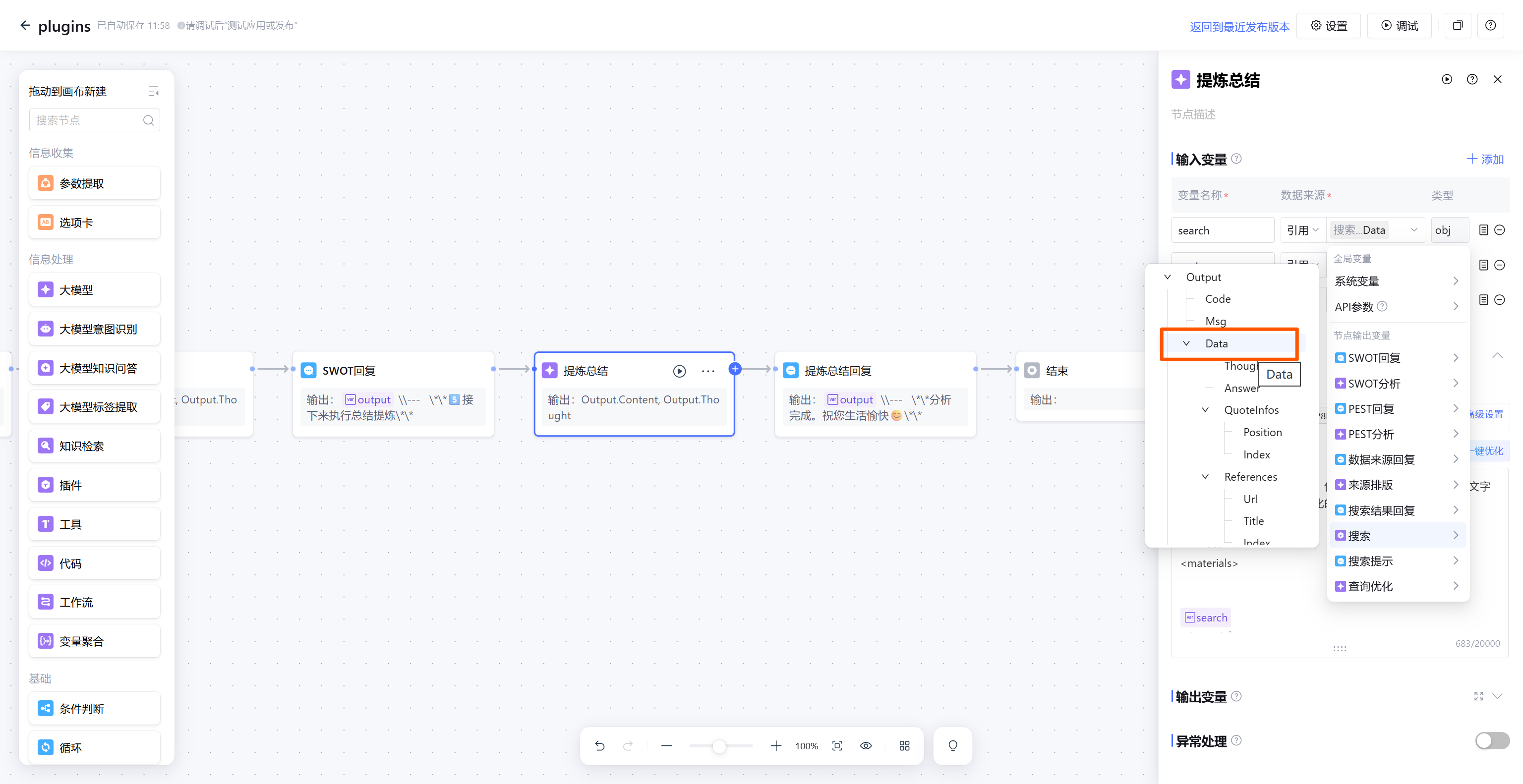Collapse the QuoteInfos tree node
Image resolution: width=1523 pixels, height=784 pixels.
tap(1205, 410)
